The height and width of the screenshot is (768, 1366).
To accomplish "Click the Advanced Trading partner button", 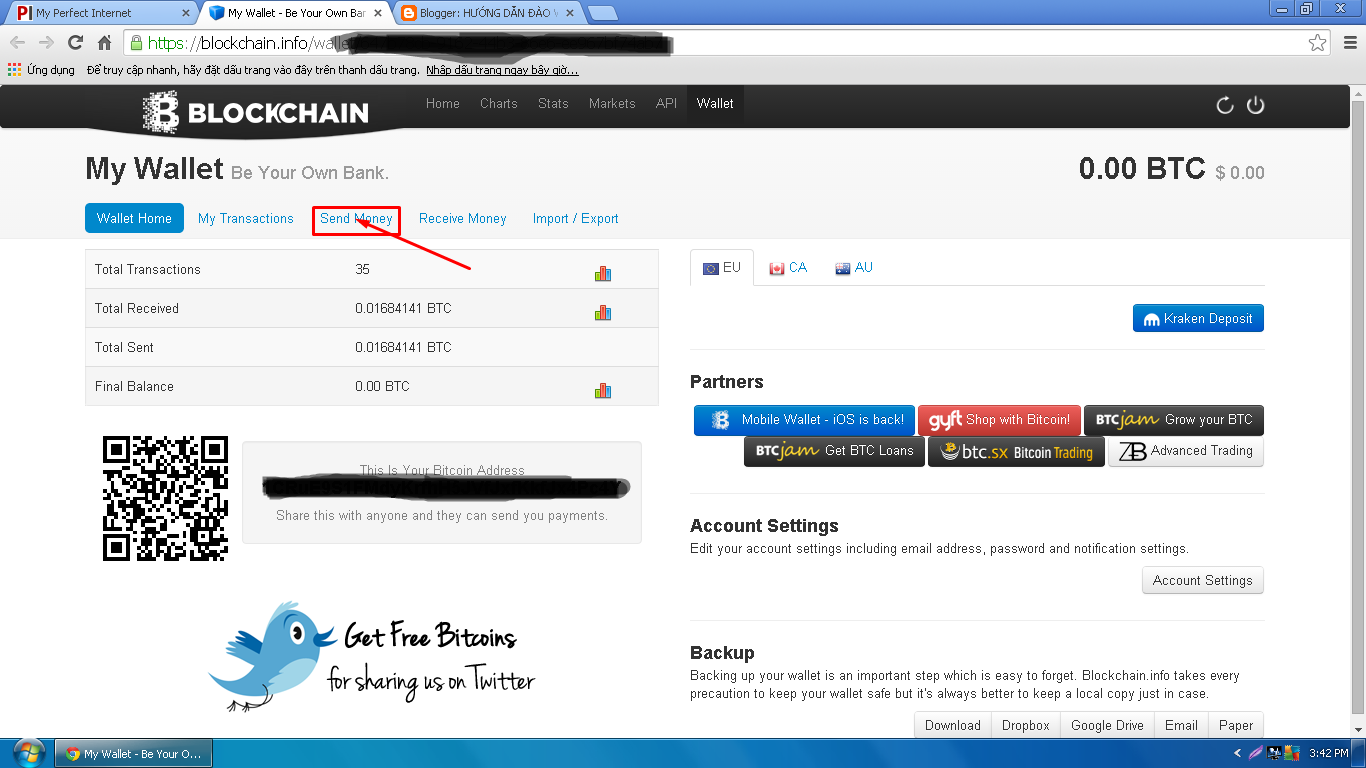I will click(1186, 451).
